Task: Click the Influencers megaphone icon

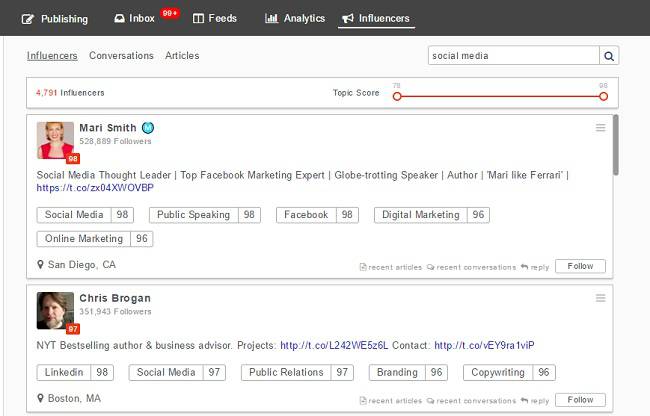Action: click(x=347, y=18)
